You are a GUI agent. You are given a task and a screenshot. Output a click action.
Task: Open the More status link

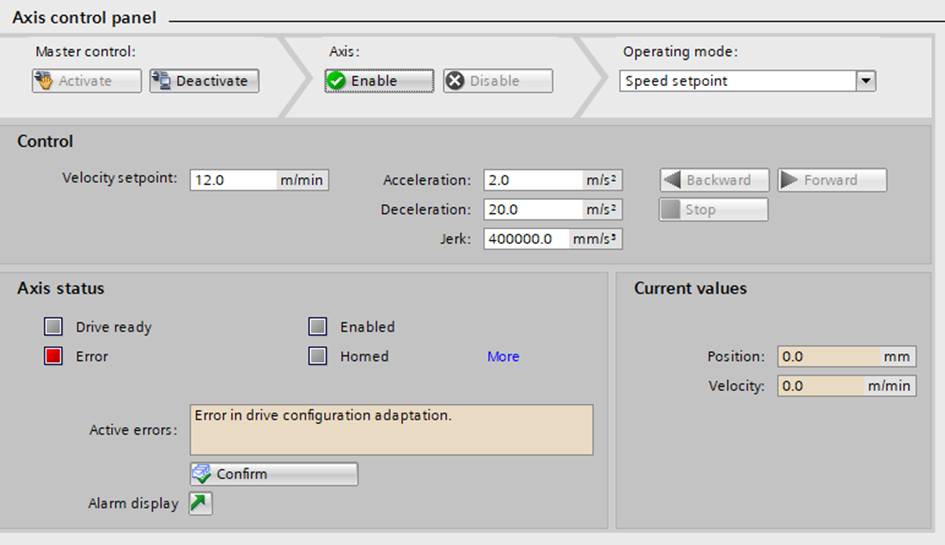[x=503, y=356]
